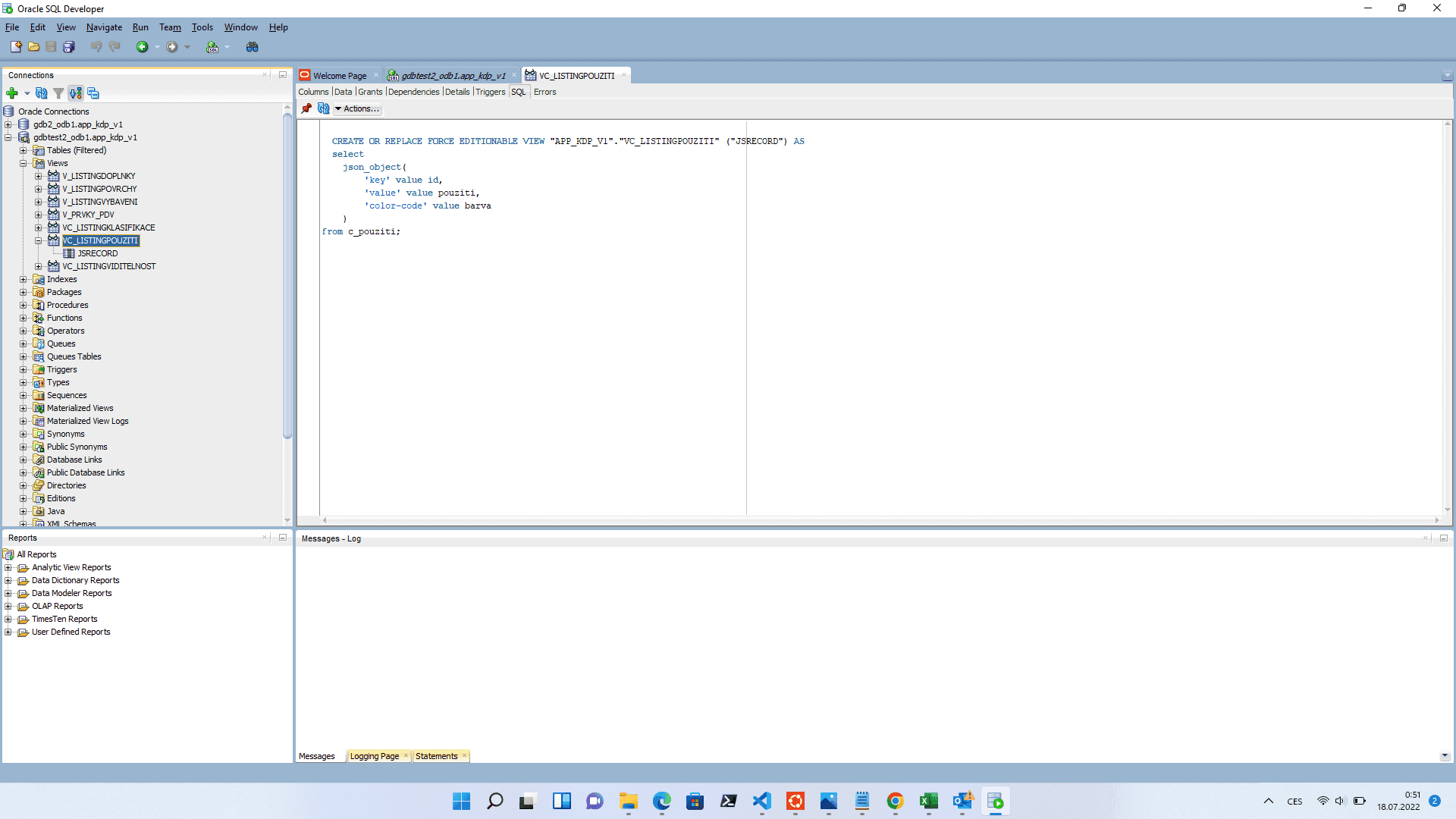Click the Save All icon
Image resolution: width=1456 pixels, height=819 pixels.
(69, 47)
